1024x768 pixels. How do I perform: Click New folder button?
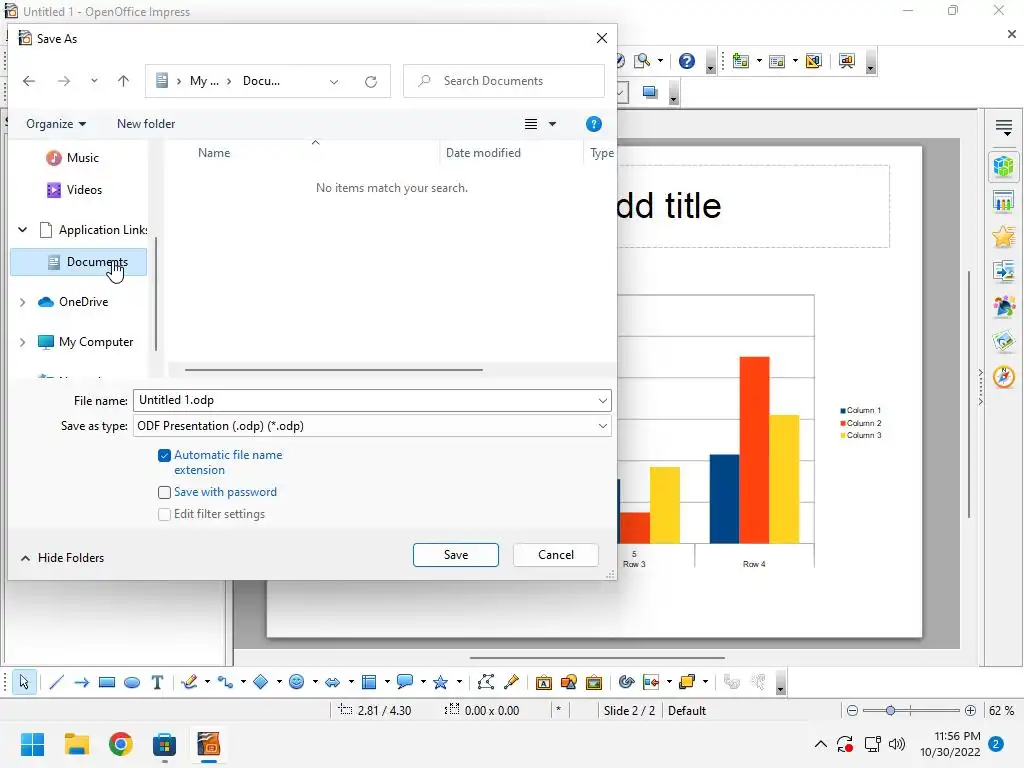pyautogui.click(x=146, y=124)
